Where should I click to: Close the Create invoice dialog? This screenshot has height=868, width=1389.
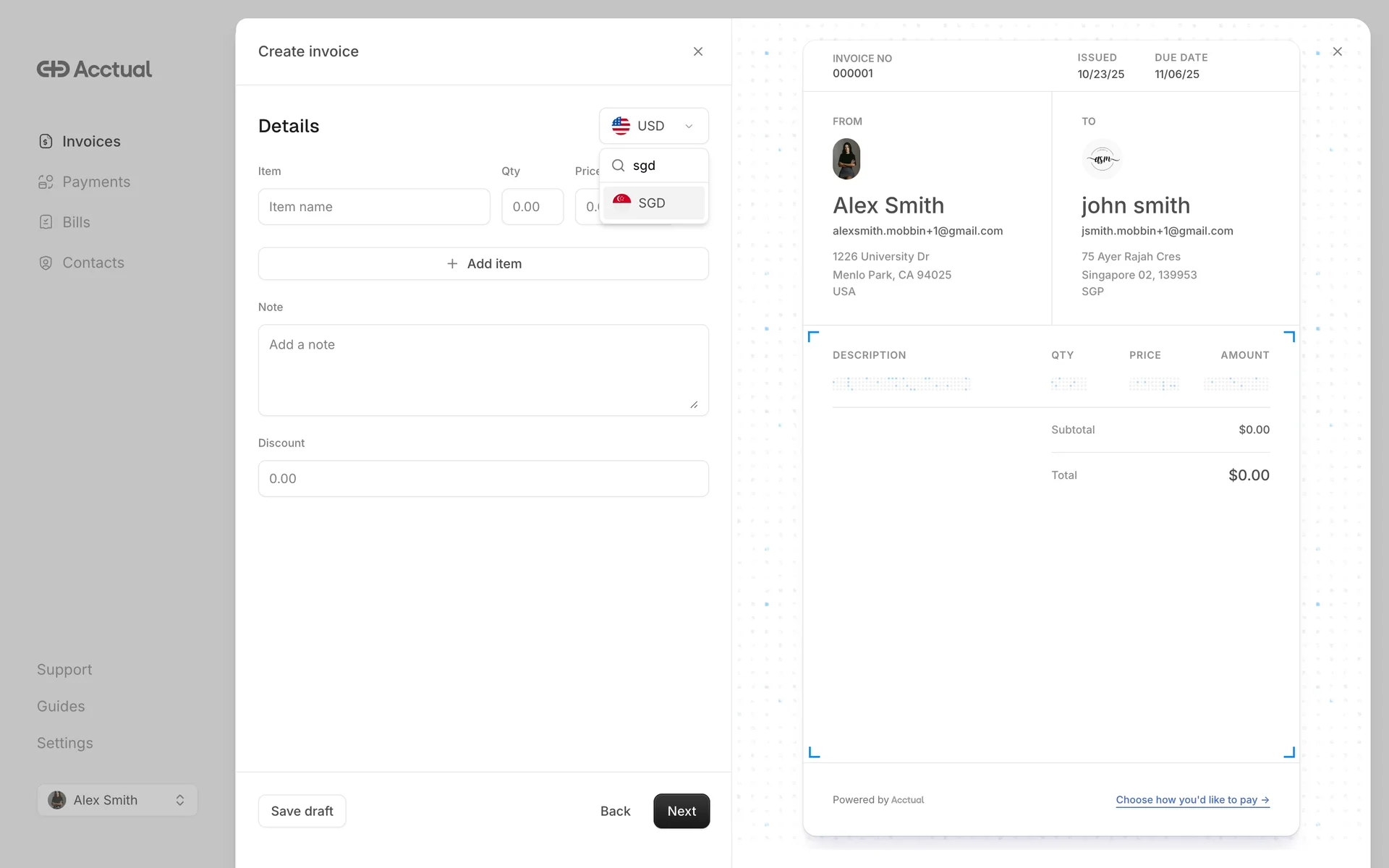[697, 51]
